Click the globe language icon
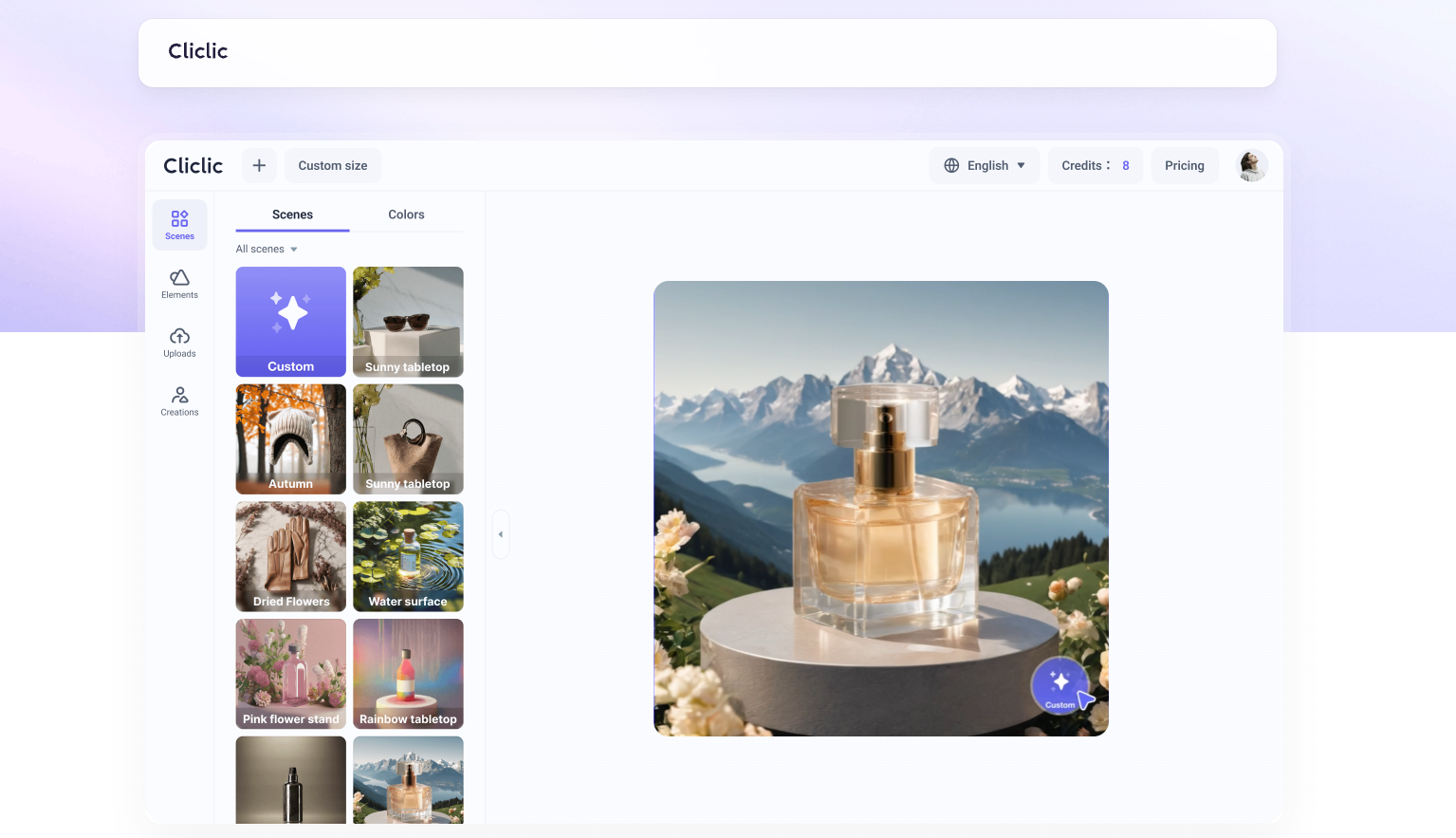 pos(951,165)
